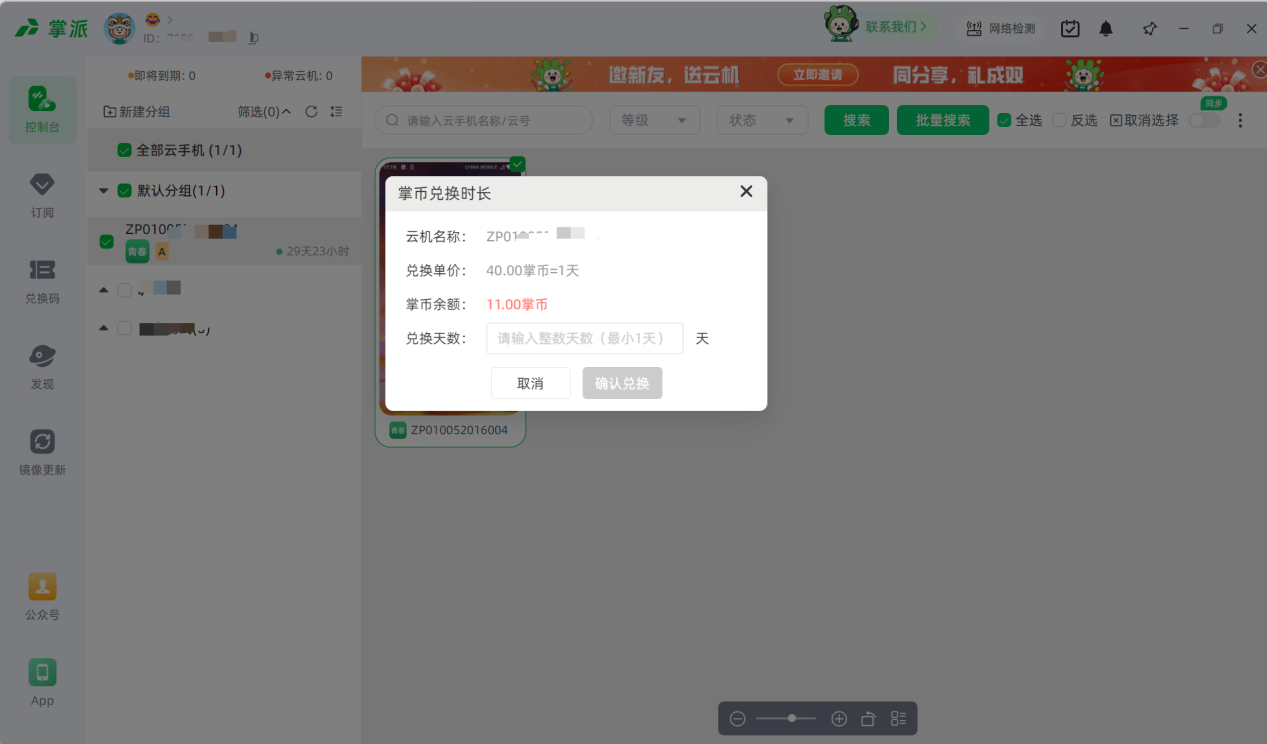
Task: Open the 发现 sidebar section
Action: (42, 368)
